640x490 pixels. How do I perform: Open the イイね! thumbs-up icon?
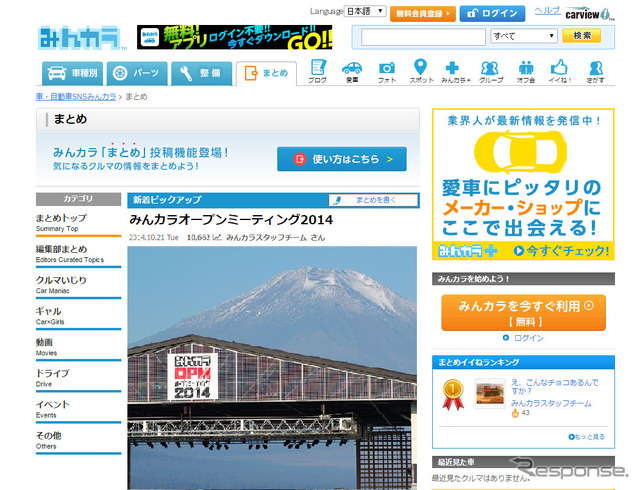click(560, 71)
